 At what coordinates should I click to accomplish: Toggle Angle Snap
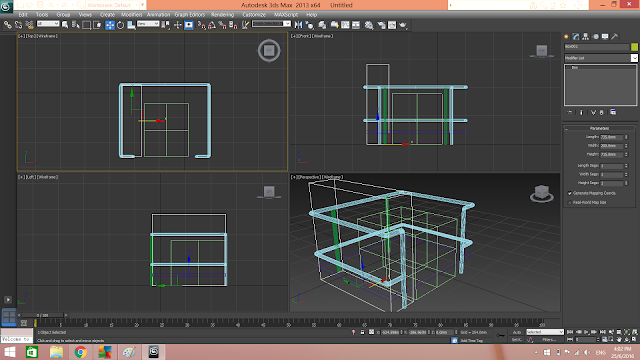212,25
